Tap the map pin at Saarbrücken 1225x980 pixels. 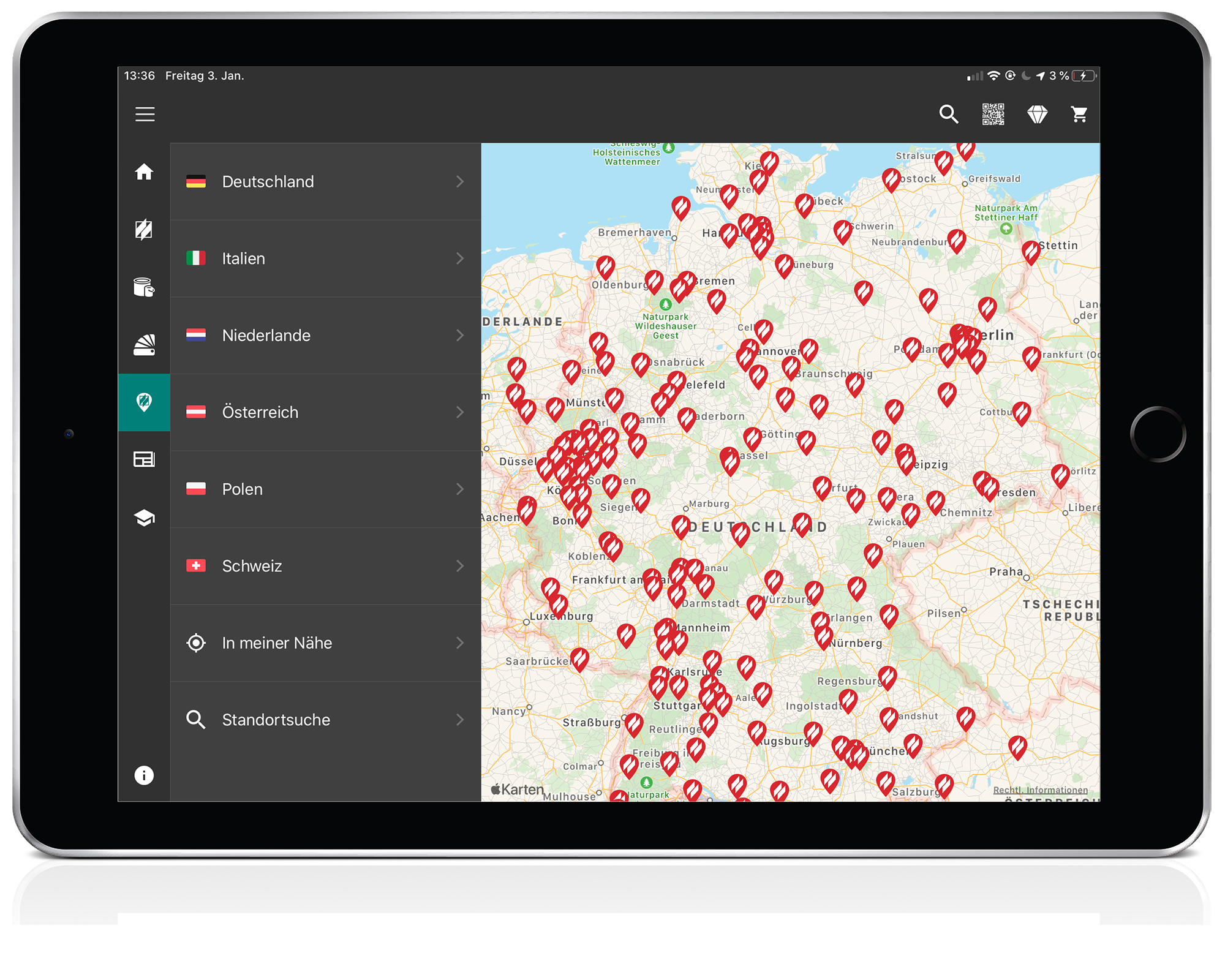pos(579,659)
